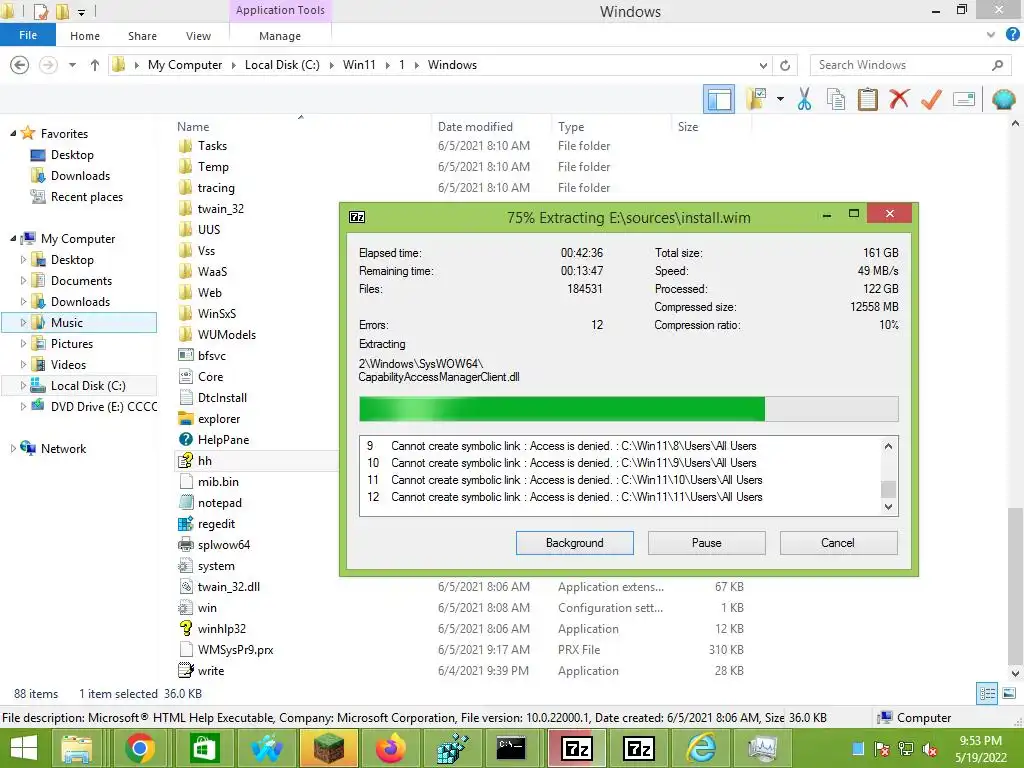Screen dimensions: 1024x768
Task: Cancel the 7-Zip extraction
Action: (x=838, y=543)
